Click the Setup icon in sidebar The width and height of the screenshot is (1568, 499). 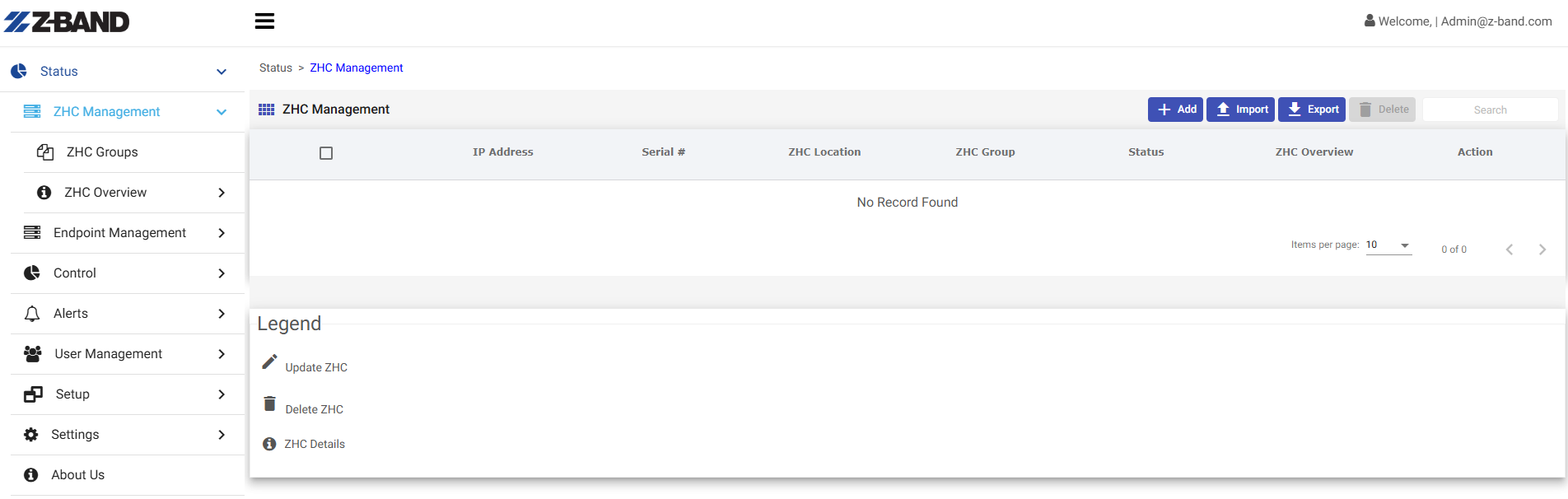(x=33, y=394)
